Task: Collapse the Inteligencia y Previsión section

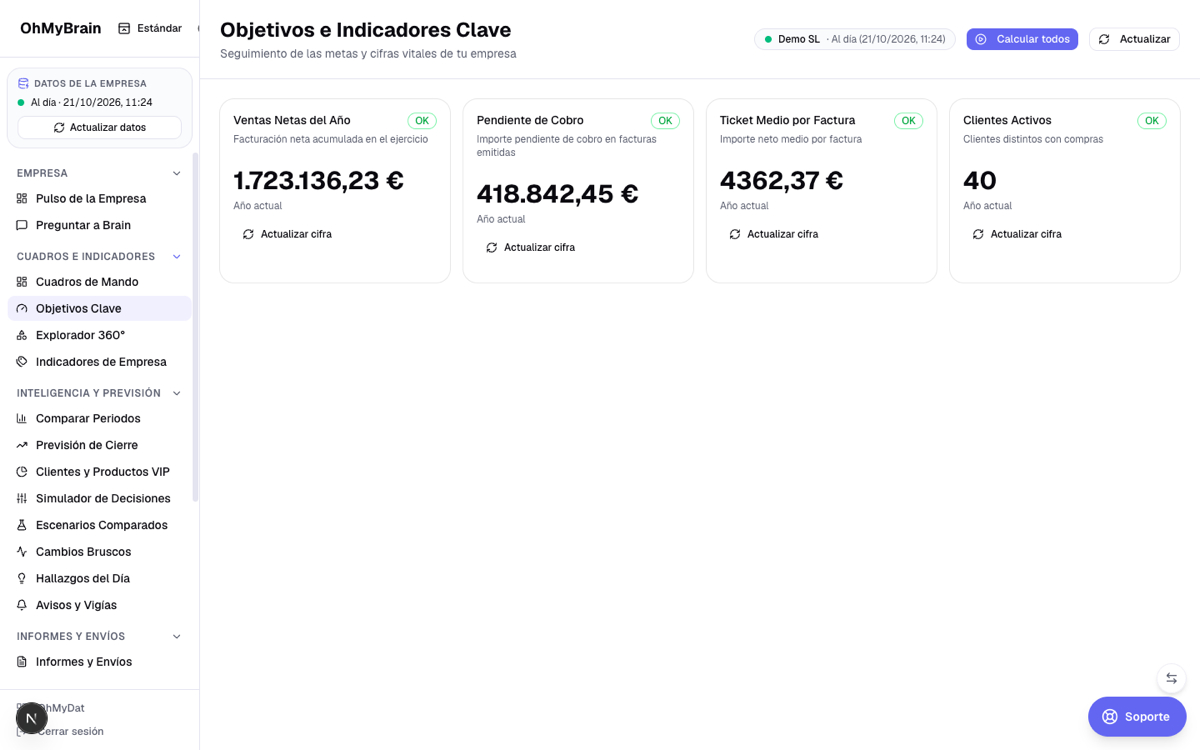Action: point(177,393)
